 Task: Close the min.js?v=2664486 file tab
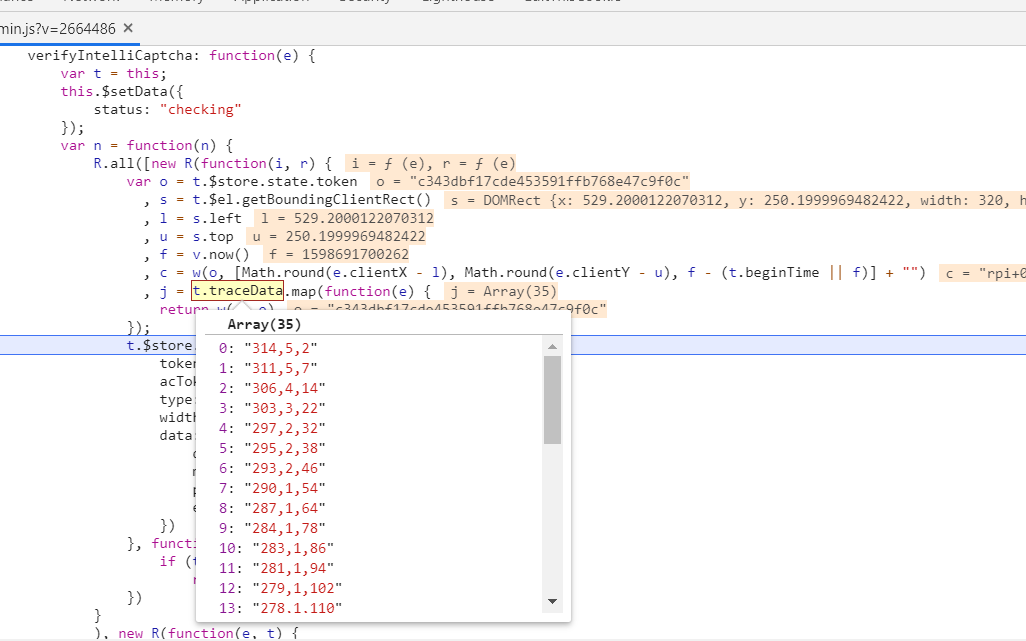127,28
